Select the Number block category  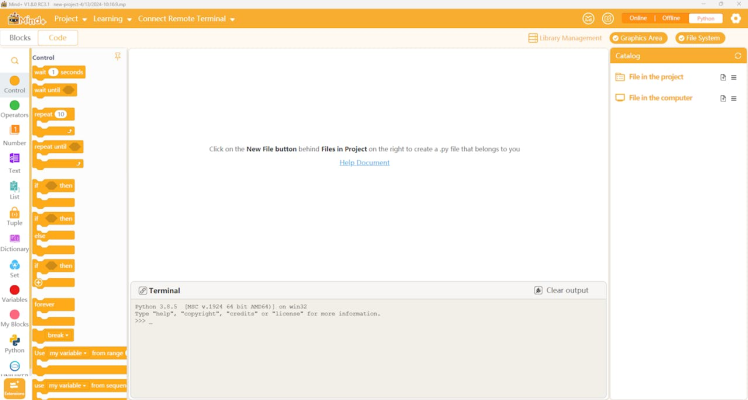(x=14, y=135)
